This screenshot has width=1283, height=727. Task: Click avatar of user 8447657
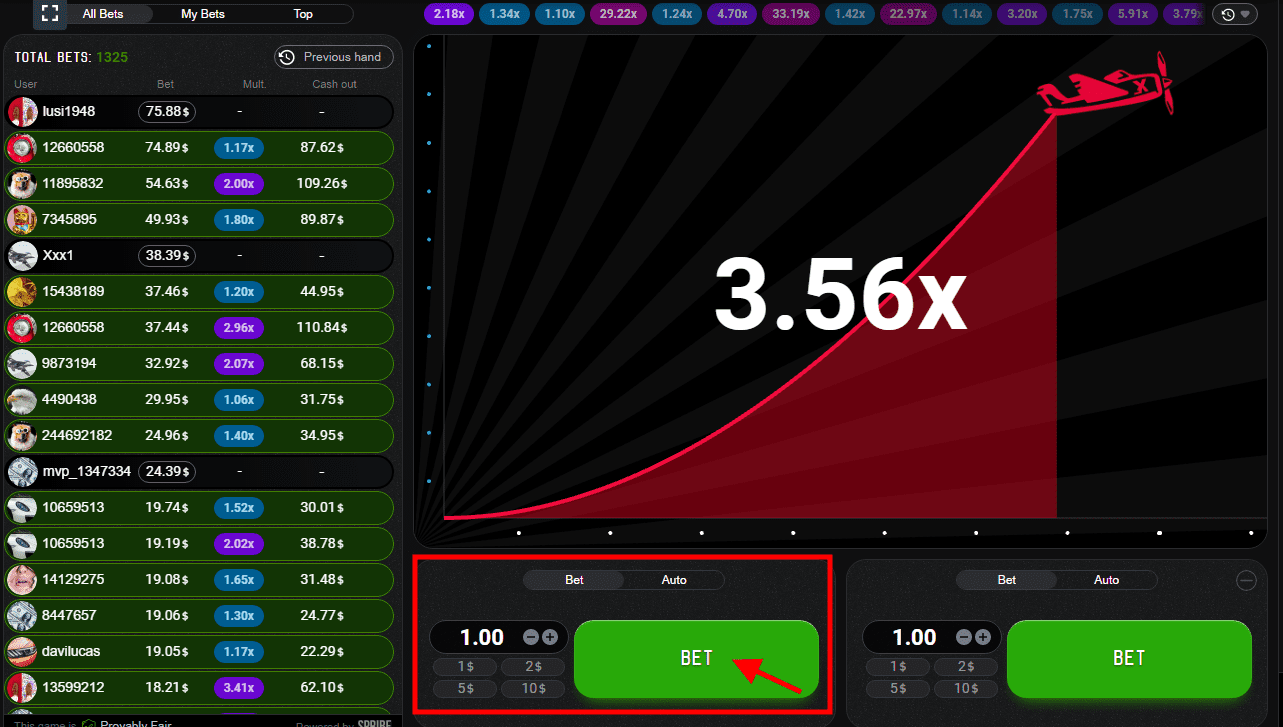tap(22, 615)
